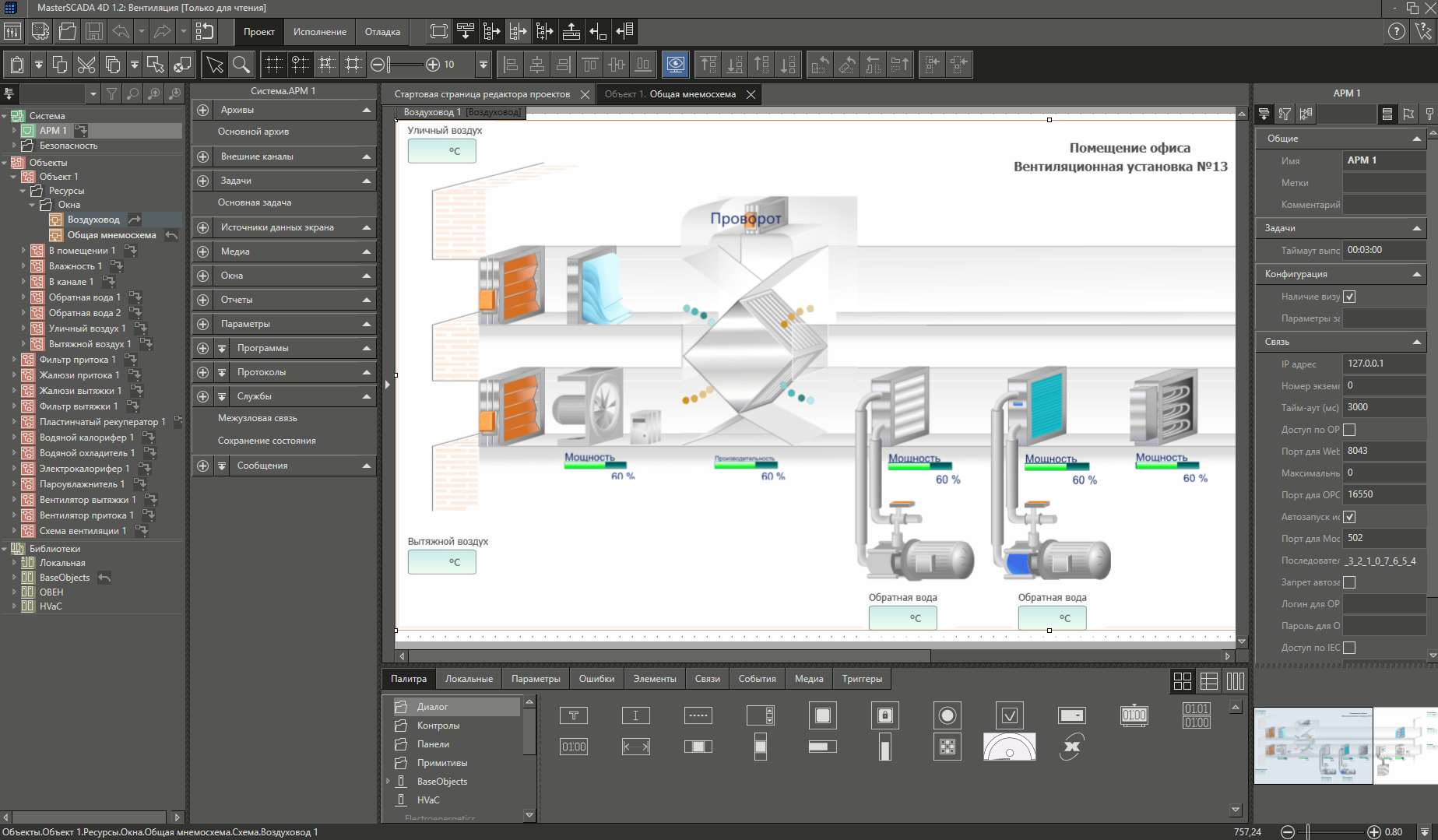
Task: Collapse the Архивы section
Action: pyautogui.click(x=367, y=111)
